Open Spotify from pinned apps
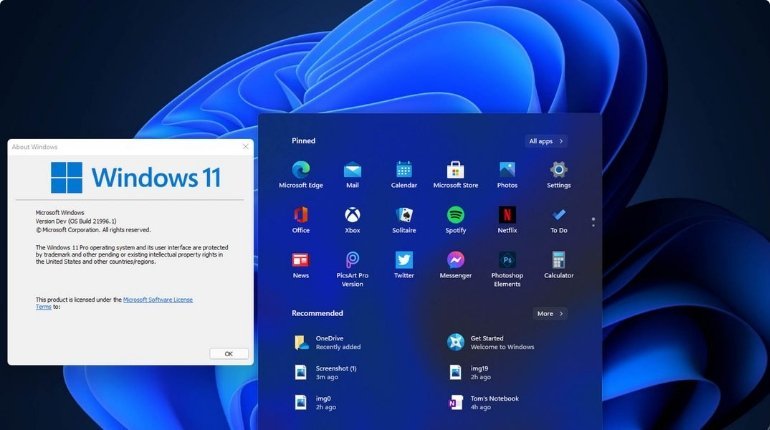The width and height of the screenshot is (770, 430). (x=455, y=219)
